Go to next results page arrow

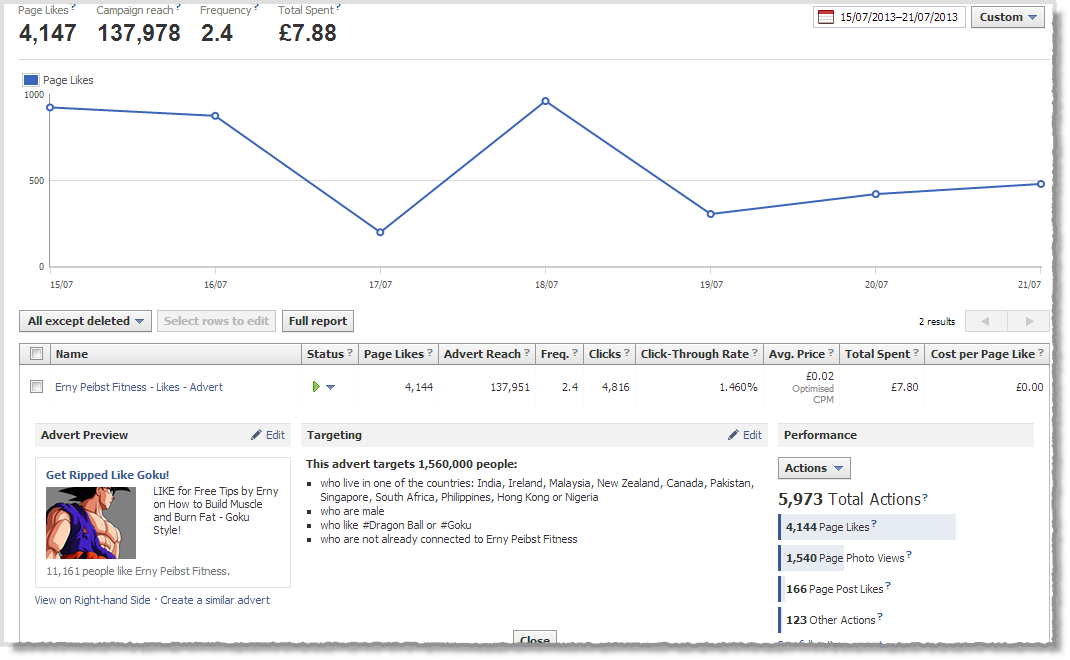[x=1029, y=321]
